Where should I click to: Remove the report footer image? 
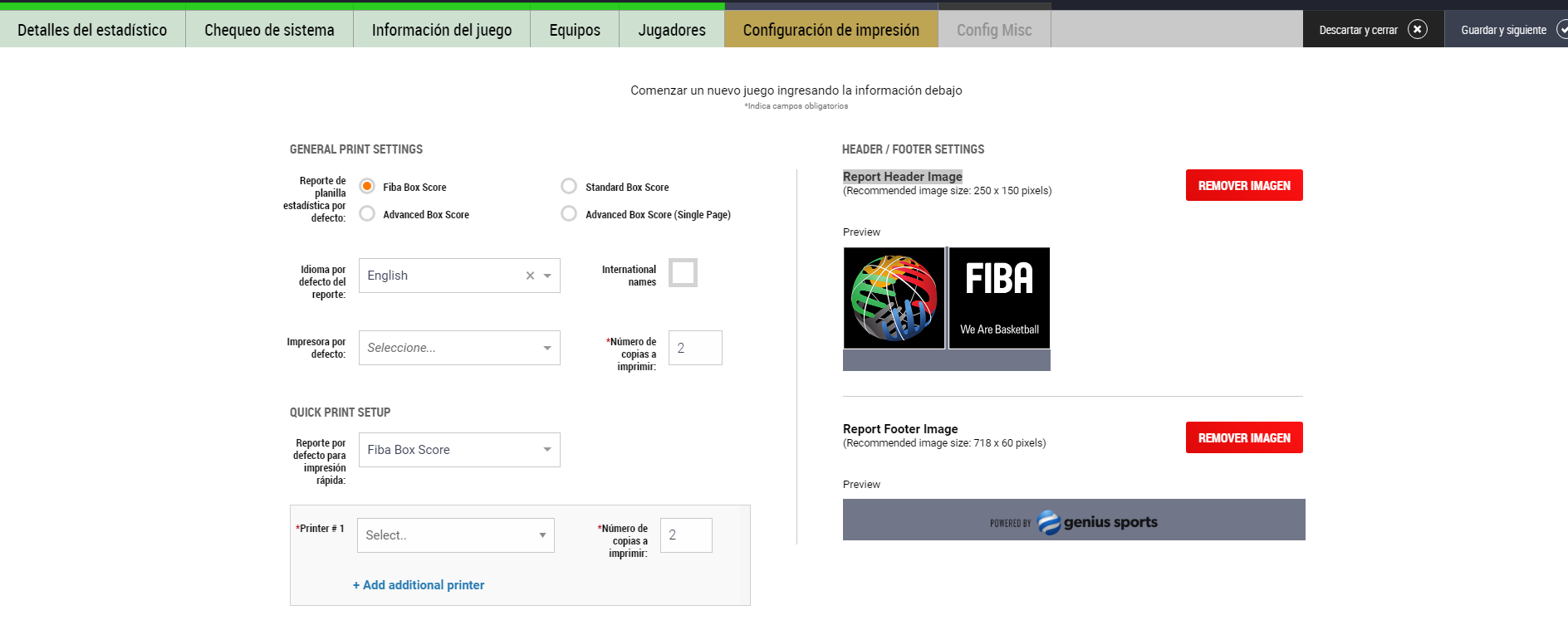1244,437
